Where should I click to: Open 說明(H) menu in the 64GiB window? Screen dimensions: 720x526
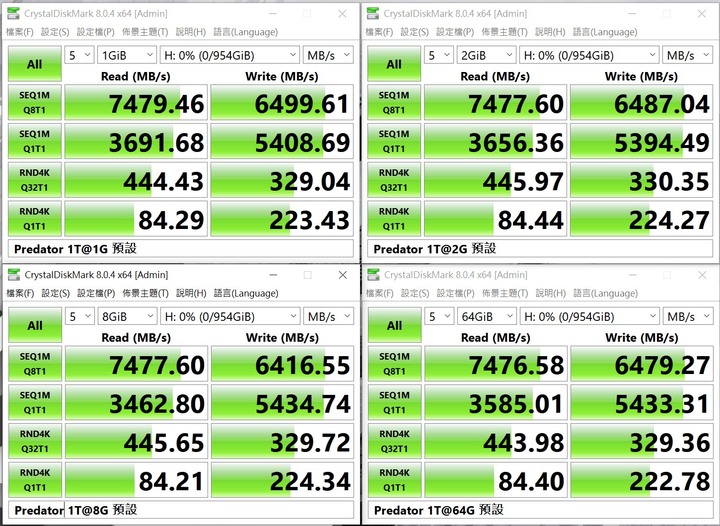click(551, 293)
